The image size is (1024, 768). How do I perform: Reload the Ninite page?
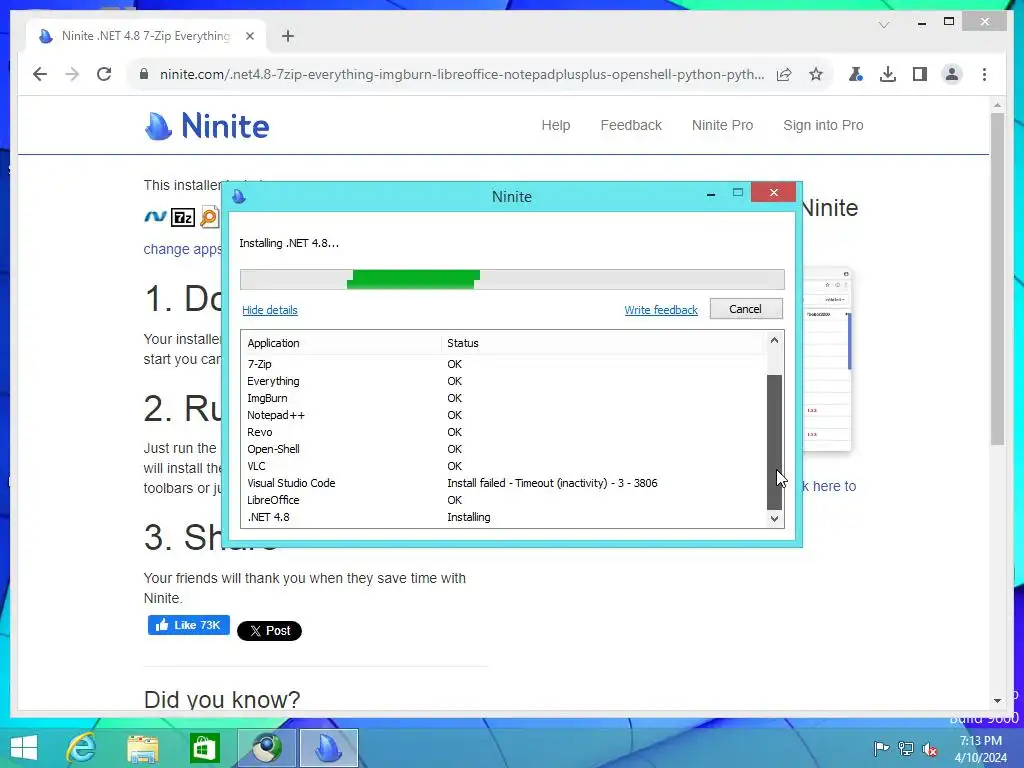pos(104,74)
